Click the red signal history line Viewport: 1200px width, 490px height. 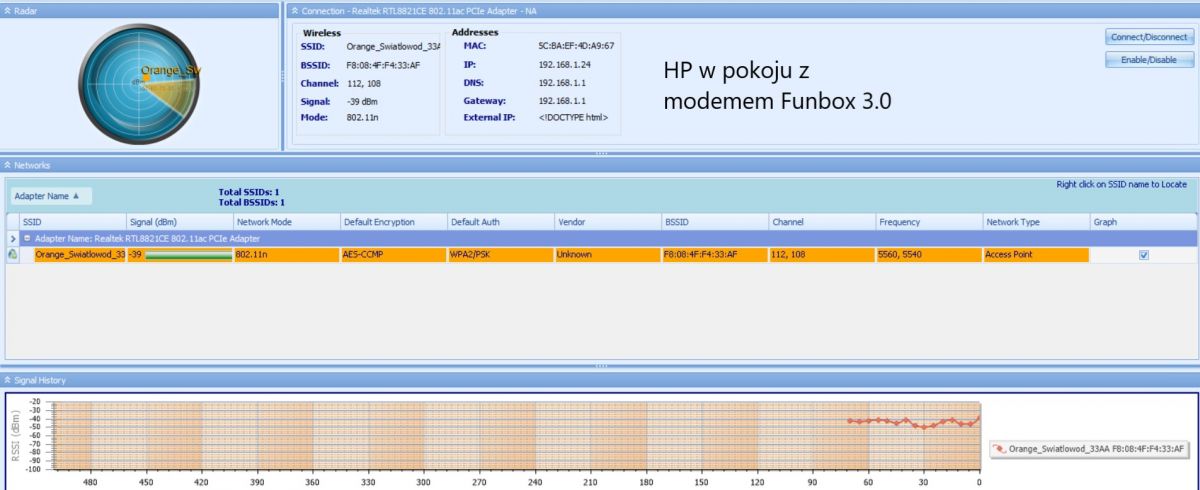click(912, 422)
